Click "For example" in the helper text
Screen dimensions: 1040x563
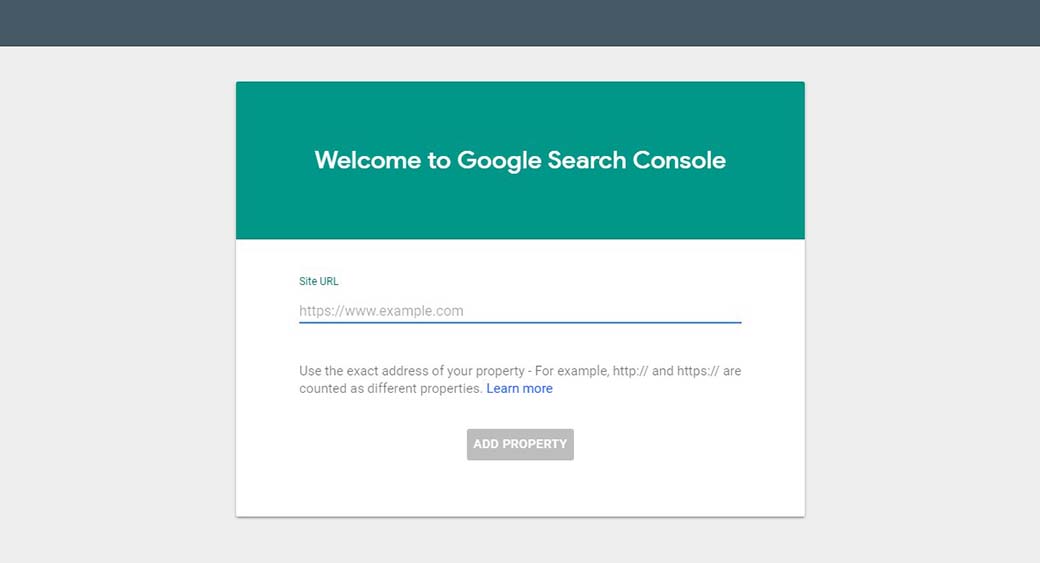point(571,371)
